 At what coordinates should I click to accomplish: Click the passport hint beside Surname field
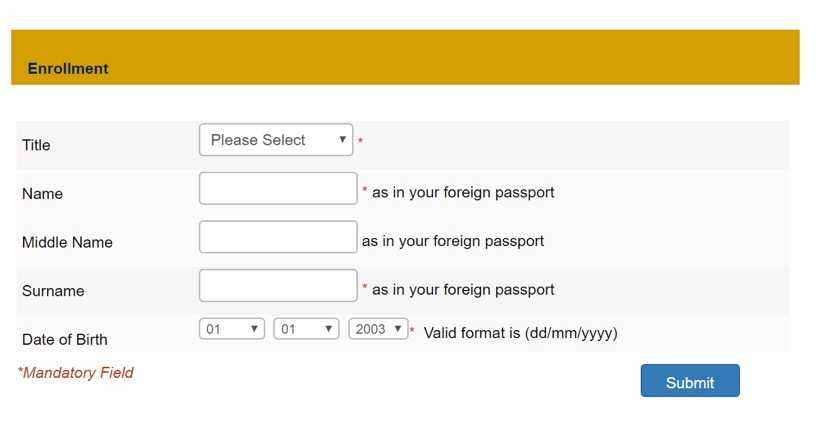click(x=463, y=290)
